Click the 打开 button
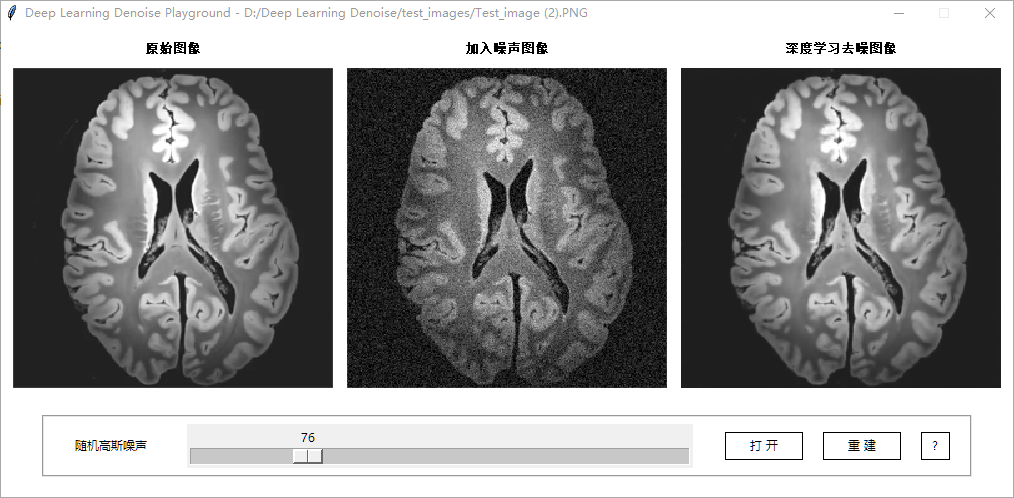The height and width of the screenshot is (498, 1014). 764,446
